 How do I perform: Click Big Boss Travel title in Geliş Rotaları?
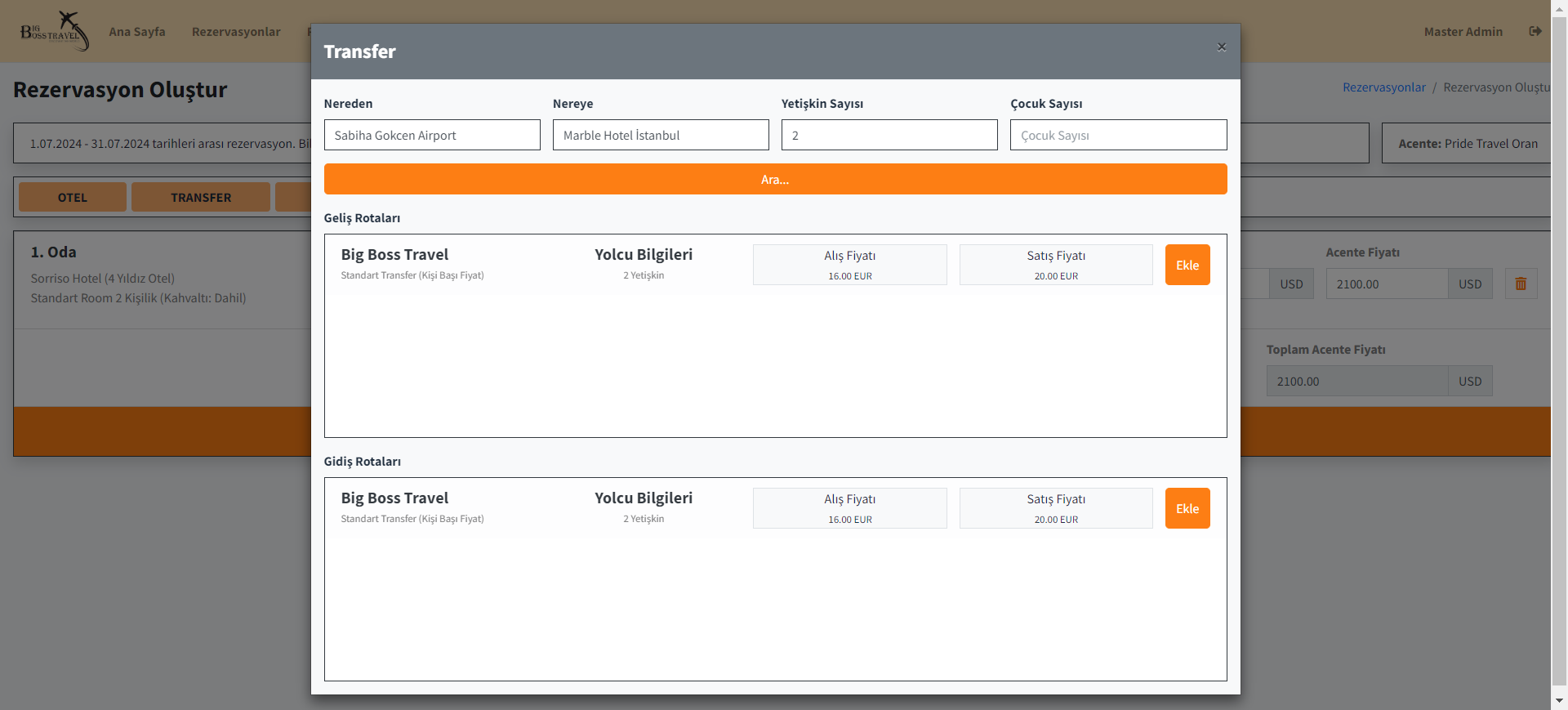(394, 254)
